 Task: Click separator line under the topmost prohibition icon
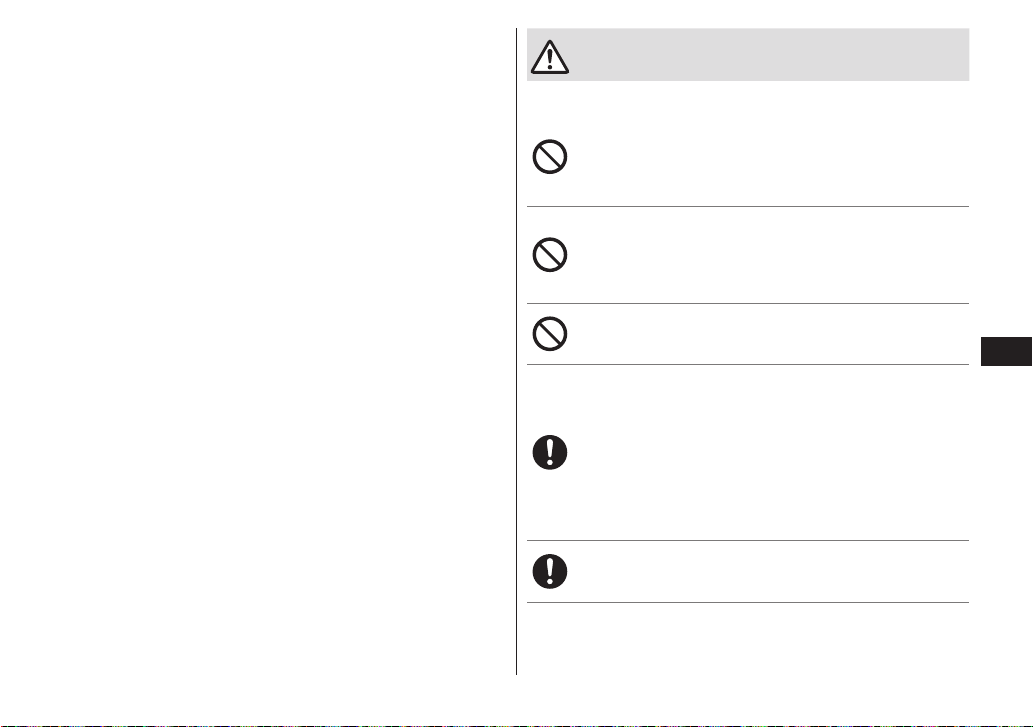[748, 206]
